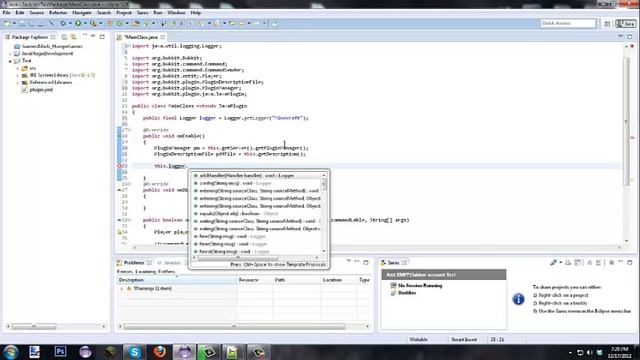The width and height of the screenshot is (640, 360).
Task: Open Photoshop from the taskbar
Action: coord(60,352)
